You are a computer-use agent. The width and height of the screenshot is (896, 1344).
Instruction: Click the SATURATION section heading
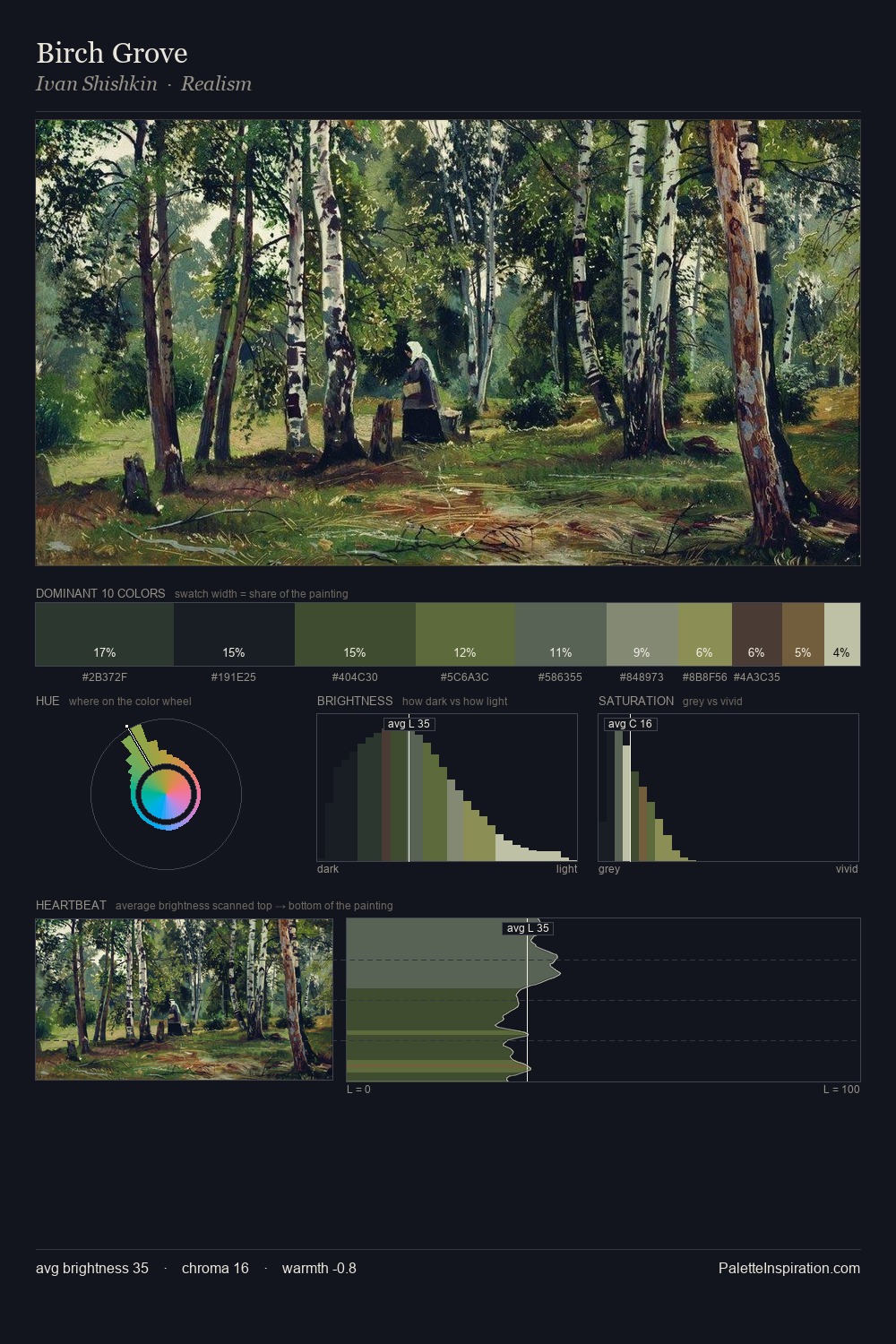point(636,701)
